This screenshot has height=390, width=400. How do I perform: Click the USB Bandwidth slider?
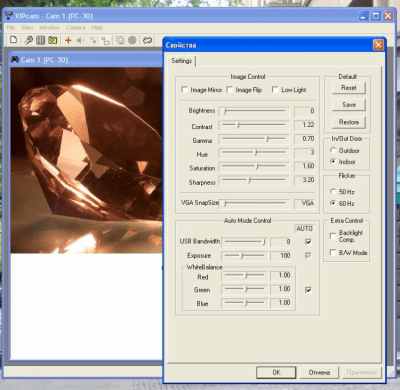tap(244, 242)
